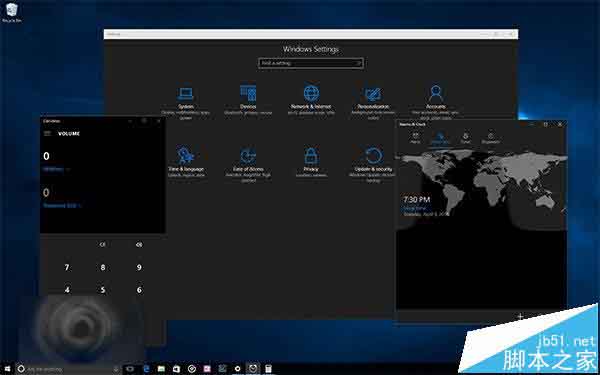This screenshot has height=375, width=600.
Task: Open the Calculator hamburger menu
Action: pos(47,133)
